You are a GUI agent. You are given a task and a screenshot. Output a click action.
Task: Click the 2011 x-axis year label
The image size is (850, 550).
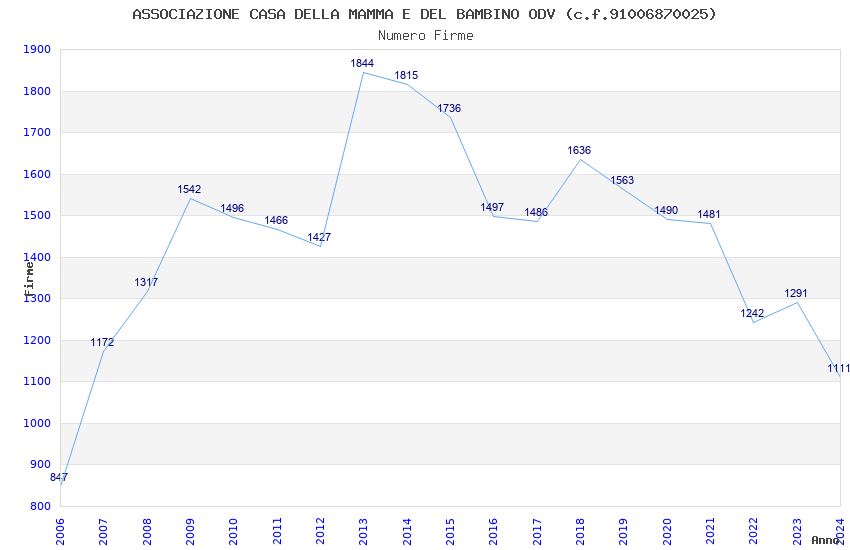pos(277,532)
